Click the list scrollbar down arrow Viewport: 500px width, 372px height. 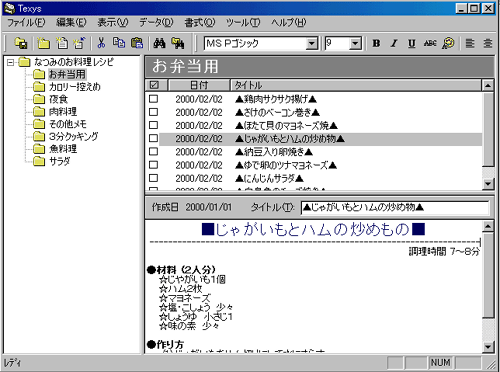(x=488, y=183)
